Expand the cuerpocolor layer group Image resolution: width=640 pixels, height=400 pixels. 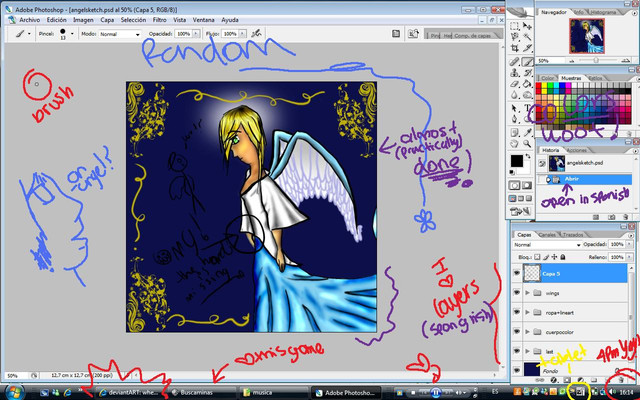pyautogui.click(x=527, y=332)
